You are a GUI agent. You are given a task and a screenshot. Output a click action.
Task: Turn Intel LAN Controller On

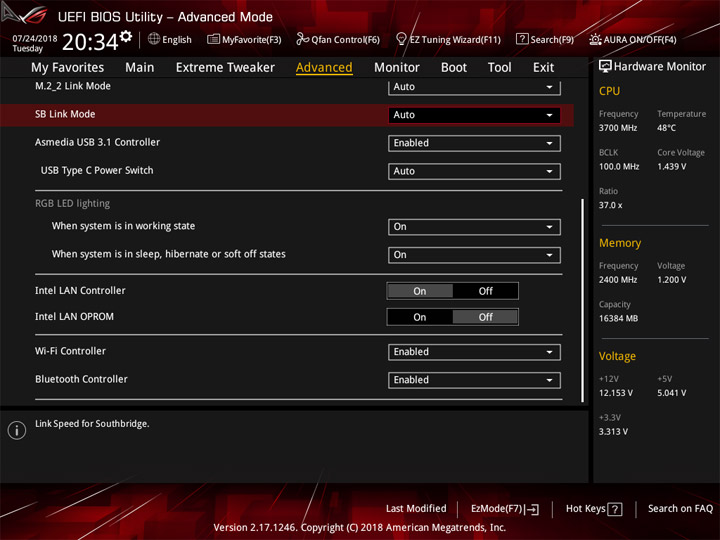point(420,291)
